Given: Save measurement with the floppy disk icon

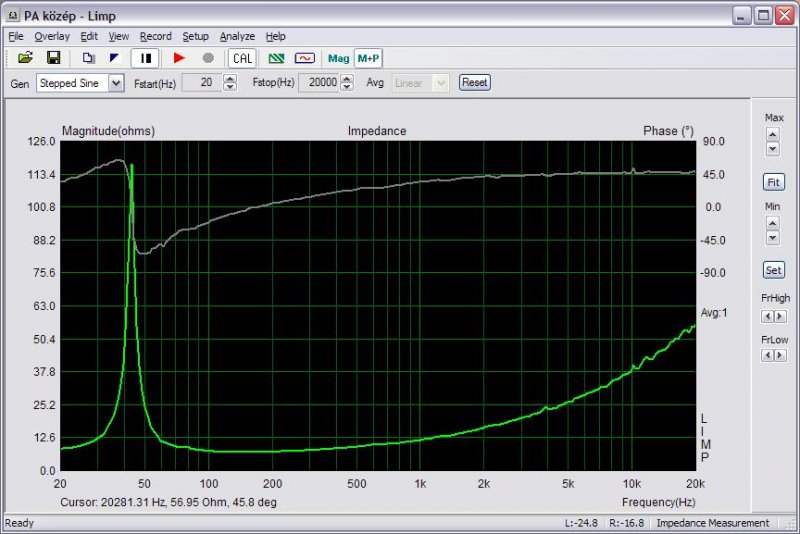Looking at the screenshot, I should coord(54,58).
